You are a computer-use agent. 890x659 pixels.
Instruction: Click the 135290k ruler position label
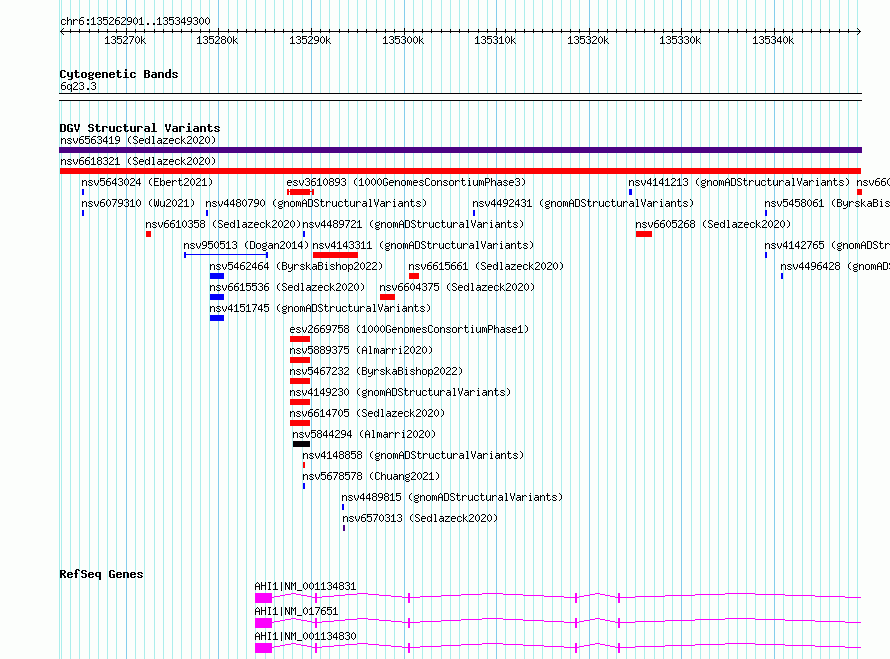pos(310,40)
